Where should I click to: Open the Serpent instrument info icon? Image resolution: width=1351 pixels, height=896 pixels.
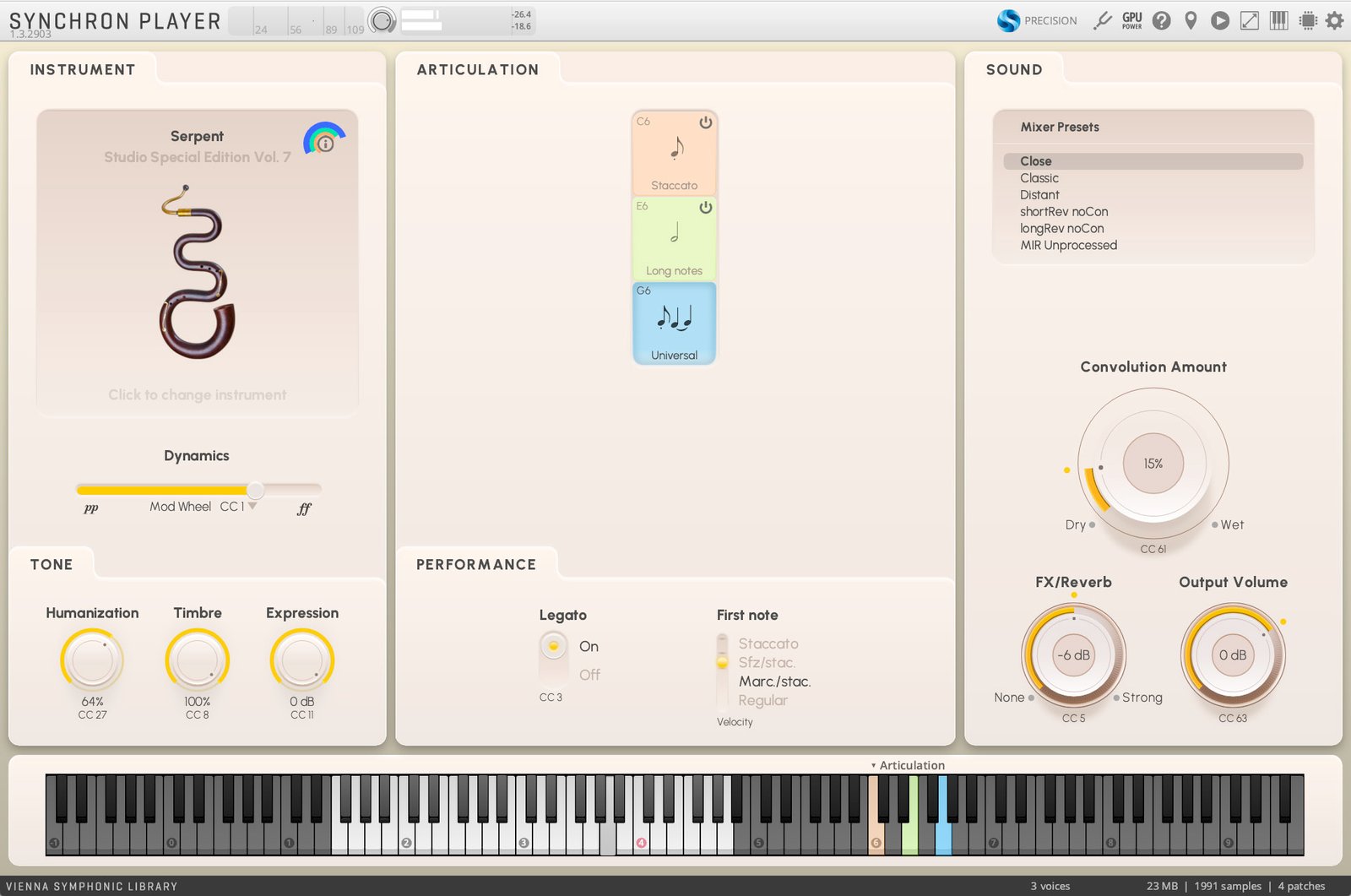pyautogui.click(x=325, y=143)
